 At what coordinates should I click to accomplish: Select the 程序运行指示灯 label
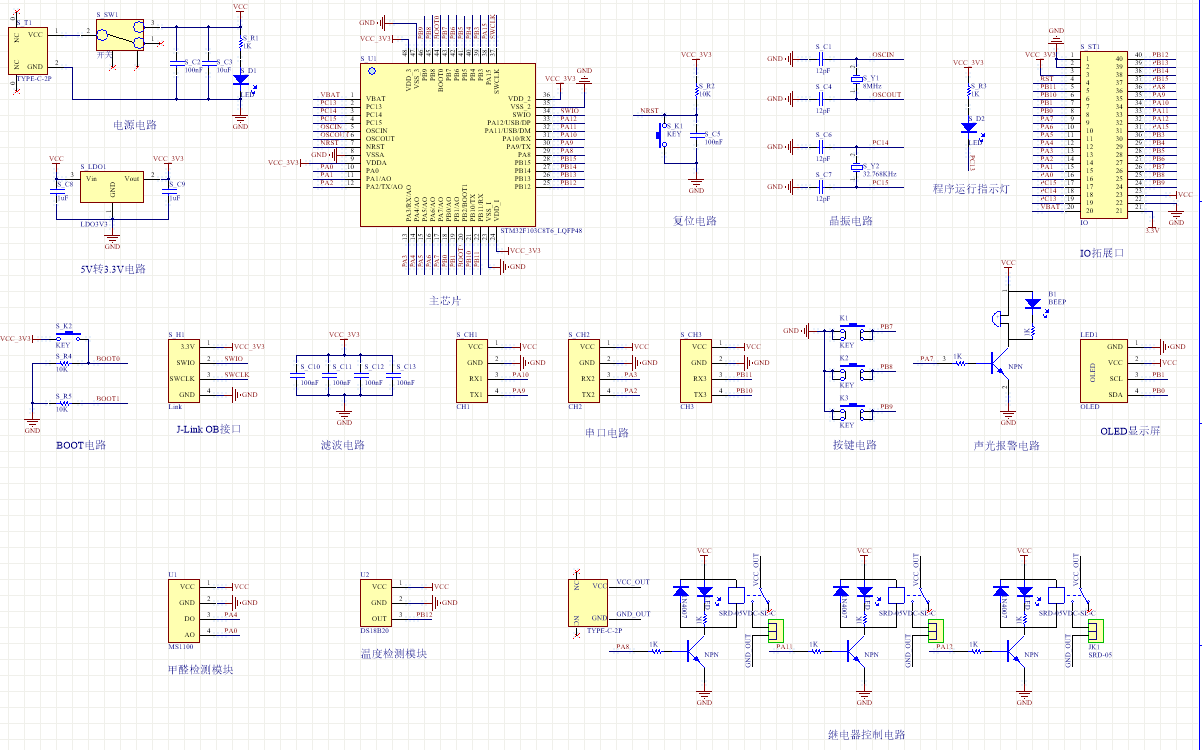point(971,187)
